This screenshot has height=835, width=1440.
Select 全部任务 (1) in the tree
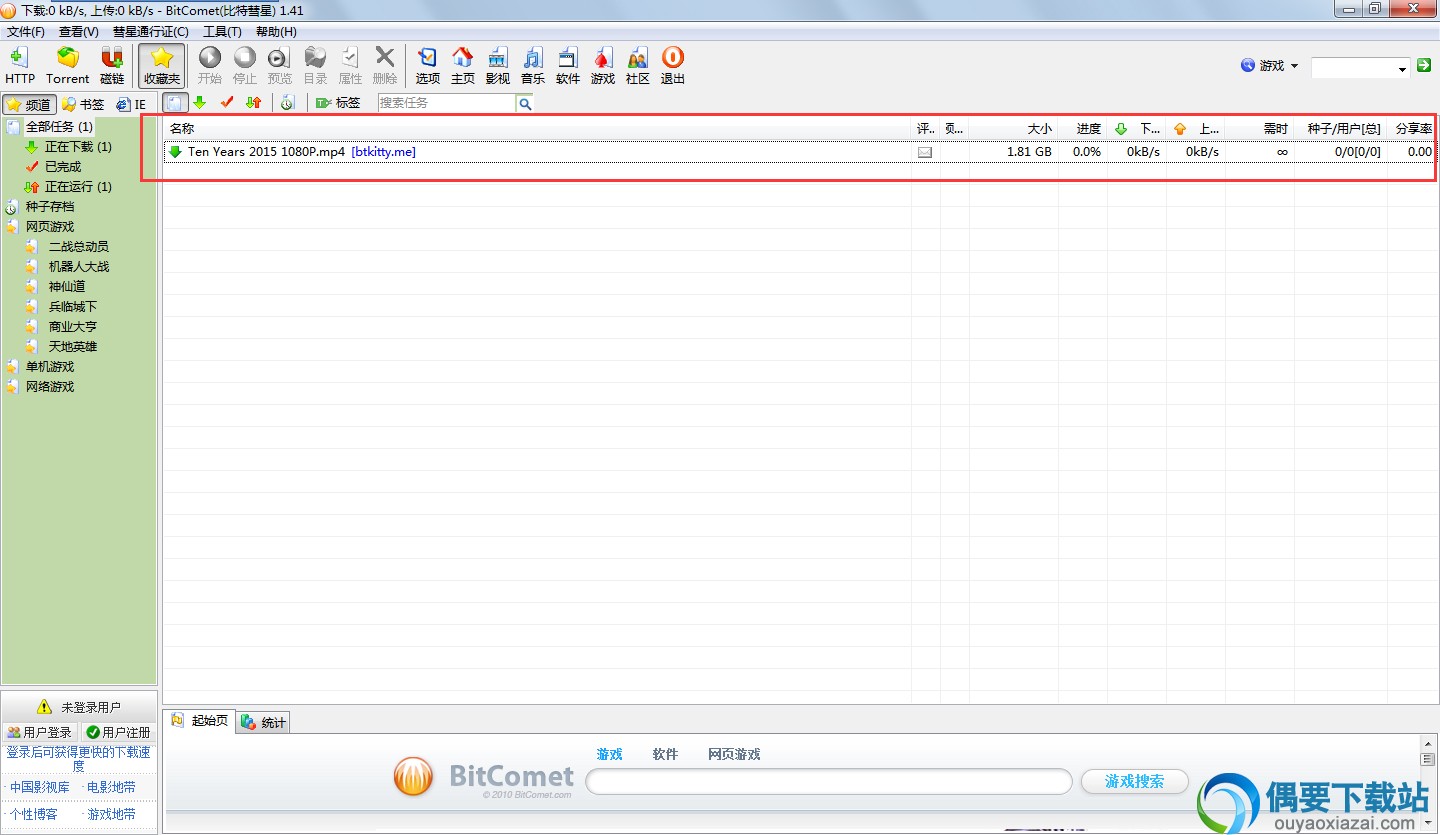[x=59, y=127]
